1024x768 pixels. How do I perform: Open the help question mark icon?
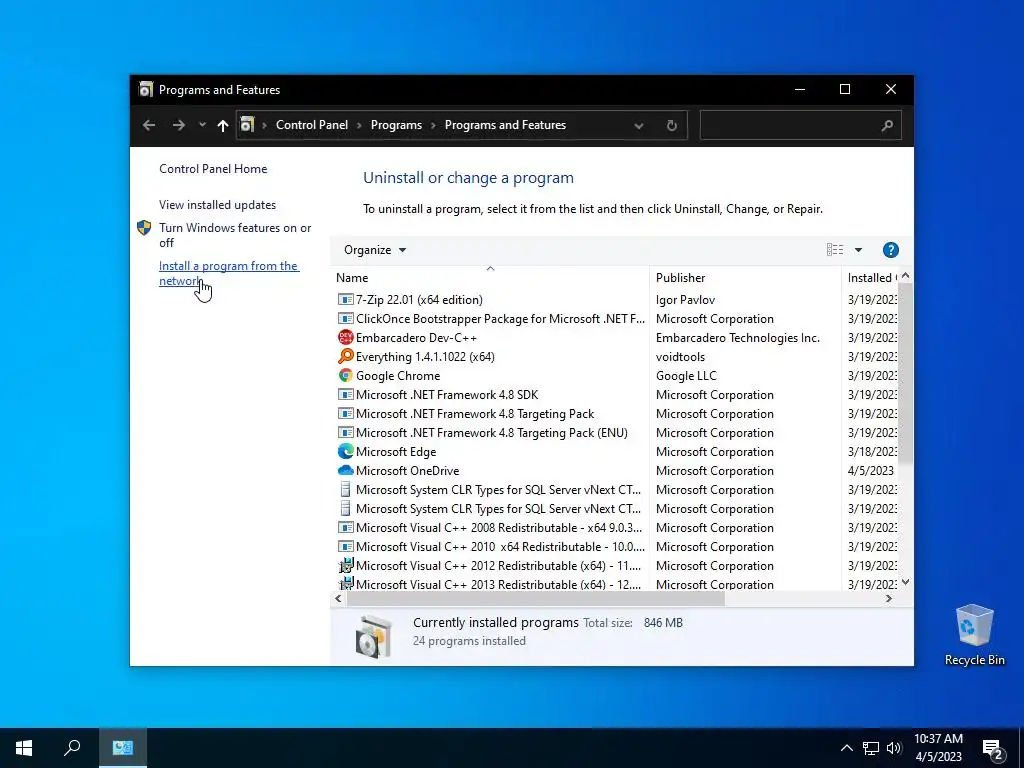(890, 250)
